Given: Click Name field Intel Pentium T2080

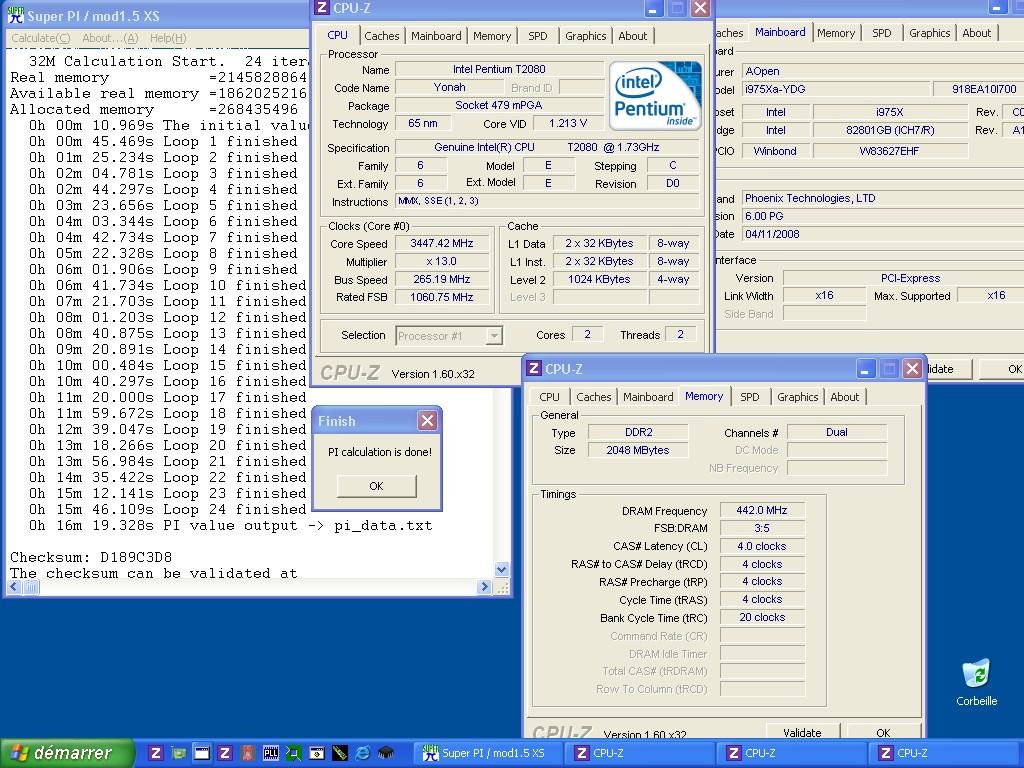Looking at the screenshot, I should click(x=499, y=69).
